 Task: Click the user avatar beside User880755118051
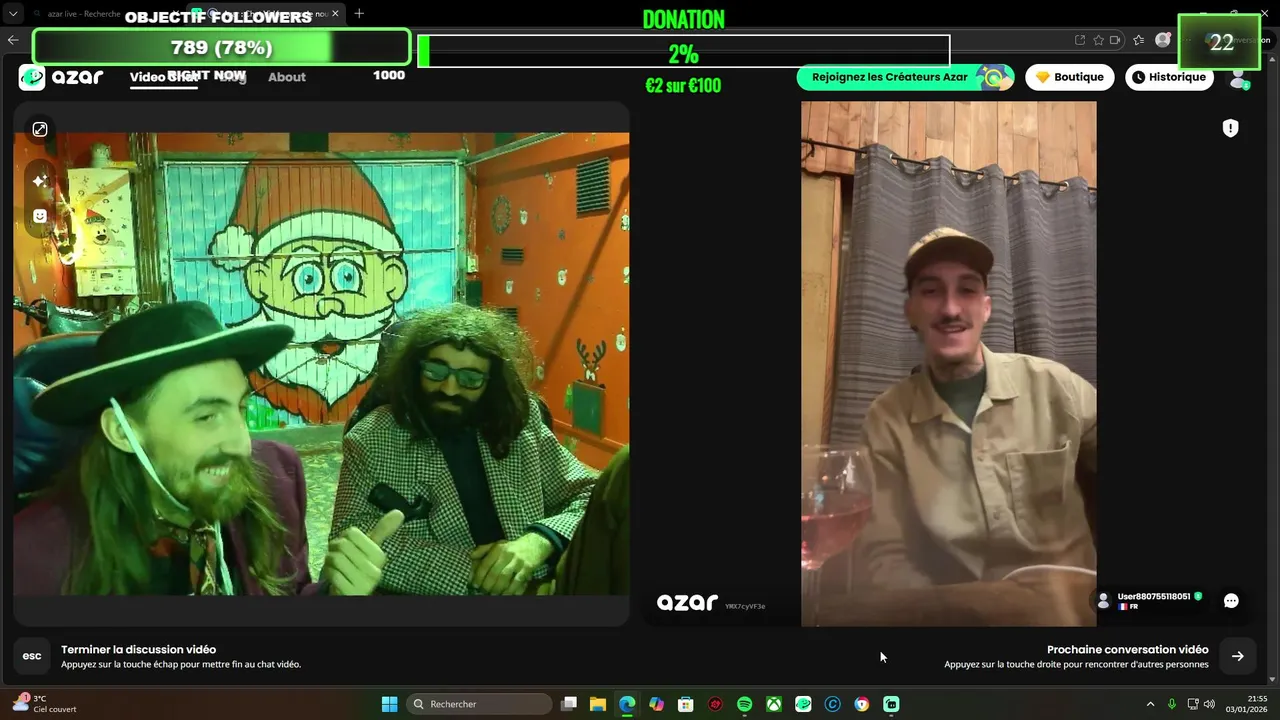click(x=1104, y=601)
